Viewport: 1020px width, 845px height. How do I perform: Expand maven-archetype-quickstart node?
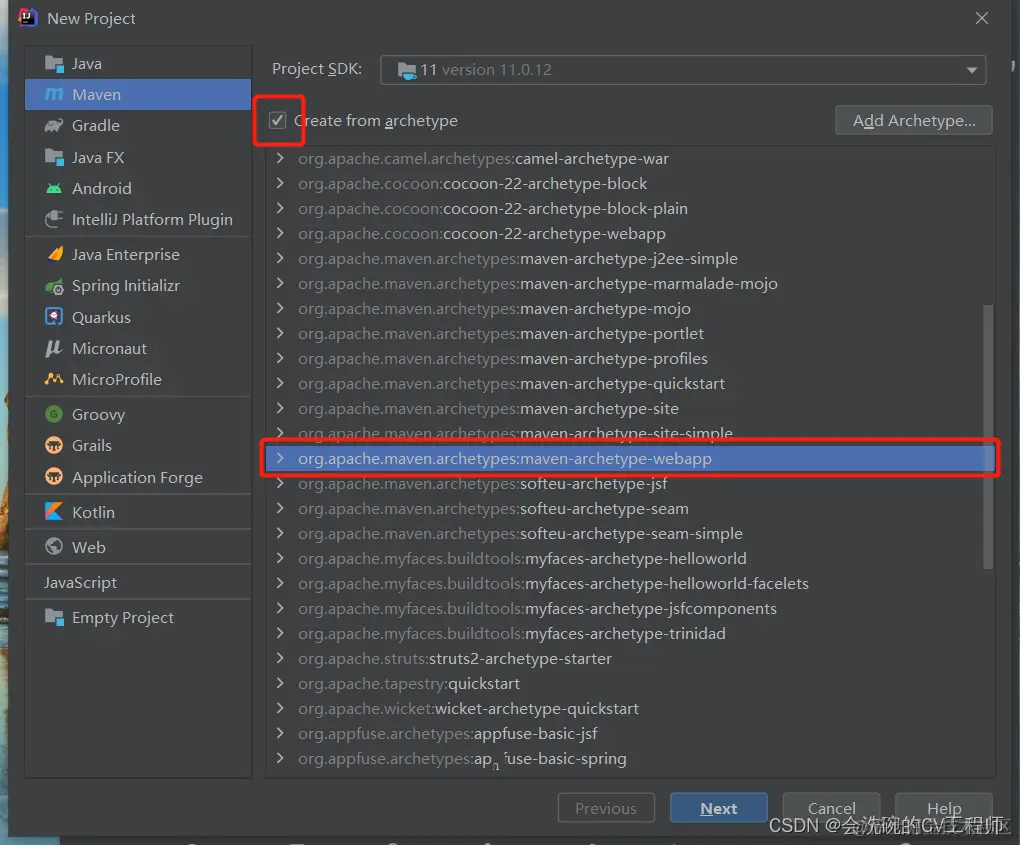coord(280,383)
